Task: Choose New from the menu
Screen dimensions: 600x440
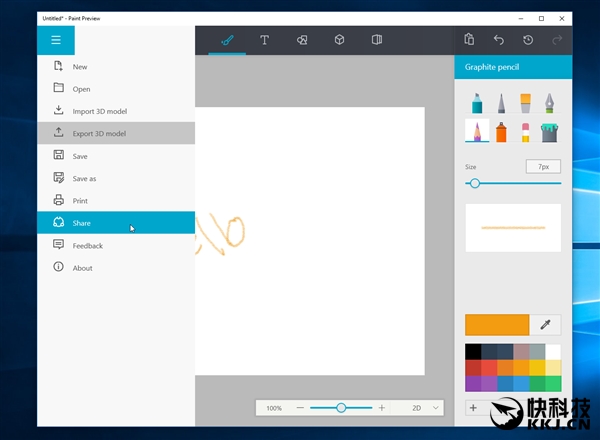Action: pos(116,67)
